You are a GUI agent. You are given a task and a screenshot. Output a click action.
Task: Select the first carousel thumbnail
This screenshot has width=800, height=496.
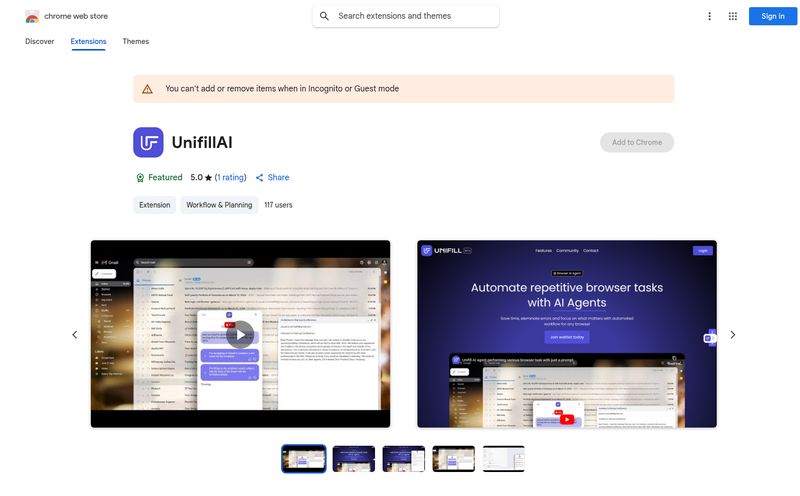[x=304, y=459]
